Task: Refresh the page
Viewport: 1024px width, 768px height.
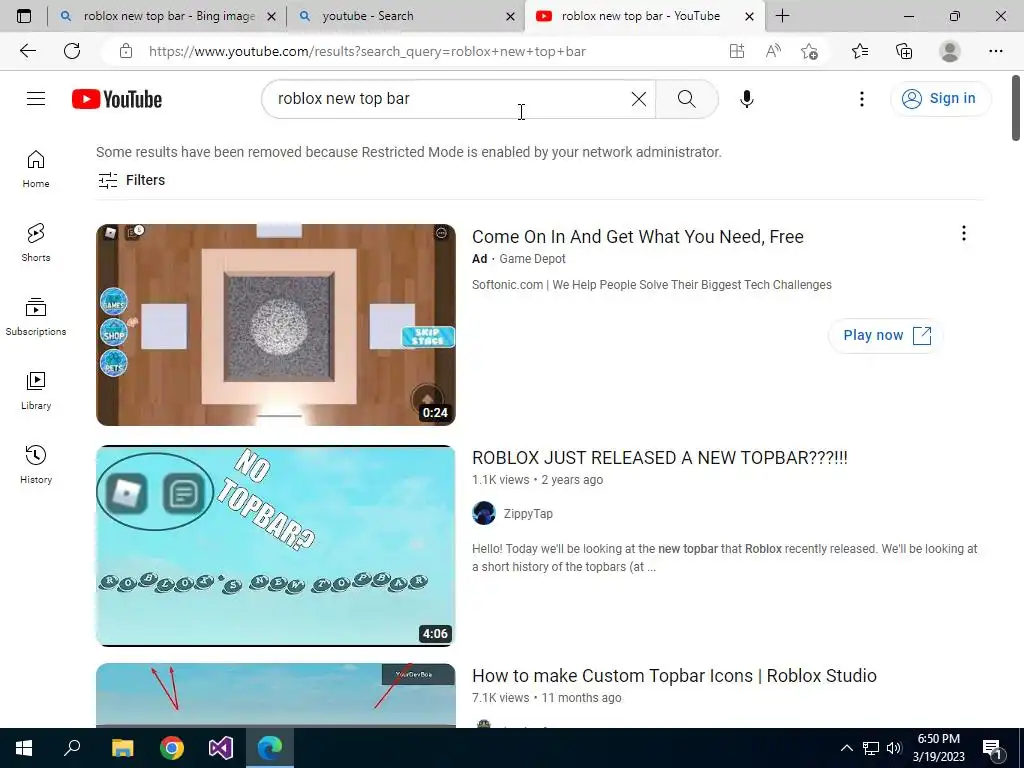Action: [72, 51]
